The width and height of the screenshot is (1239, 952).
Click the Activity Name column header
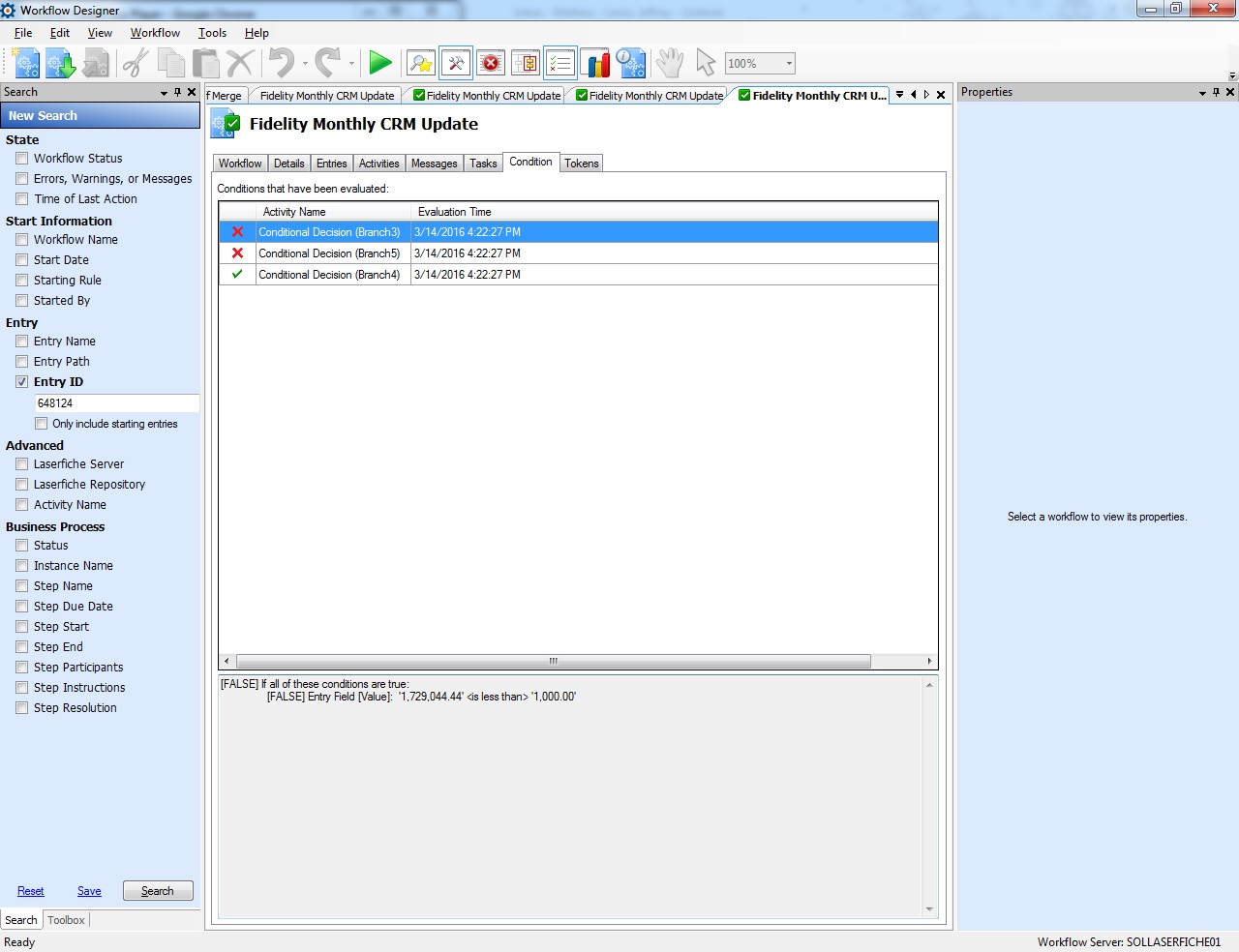click(x=334, y=212)
